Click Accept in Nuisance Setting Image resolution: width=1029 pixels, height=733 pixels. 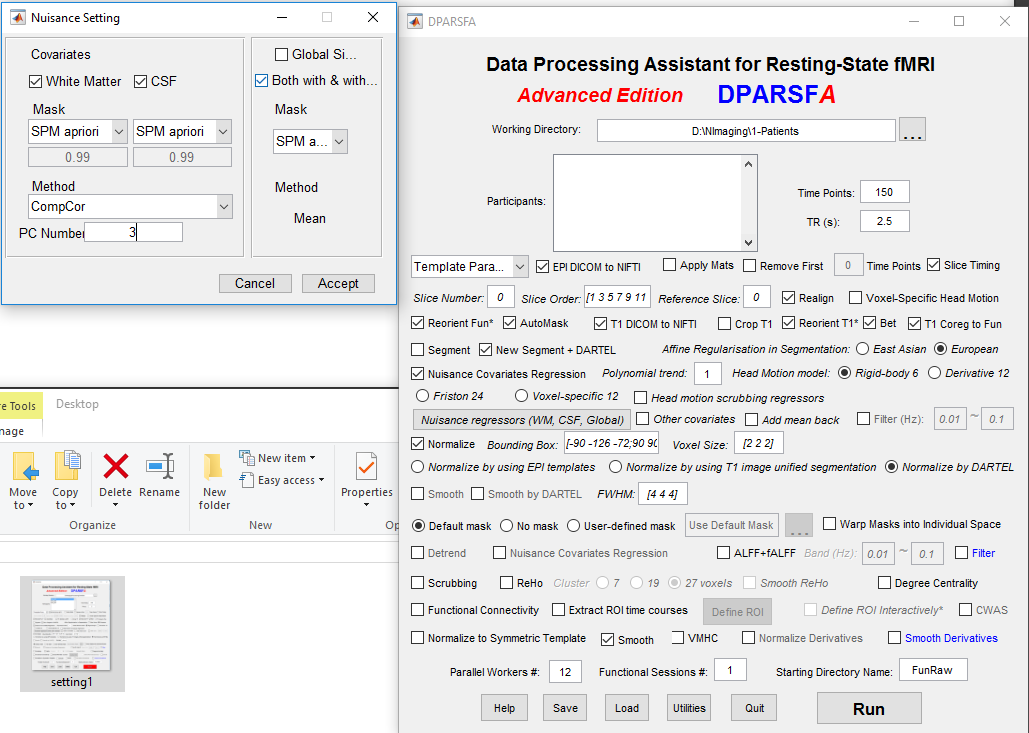[338, 283]
